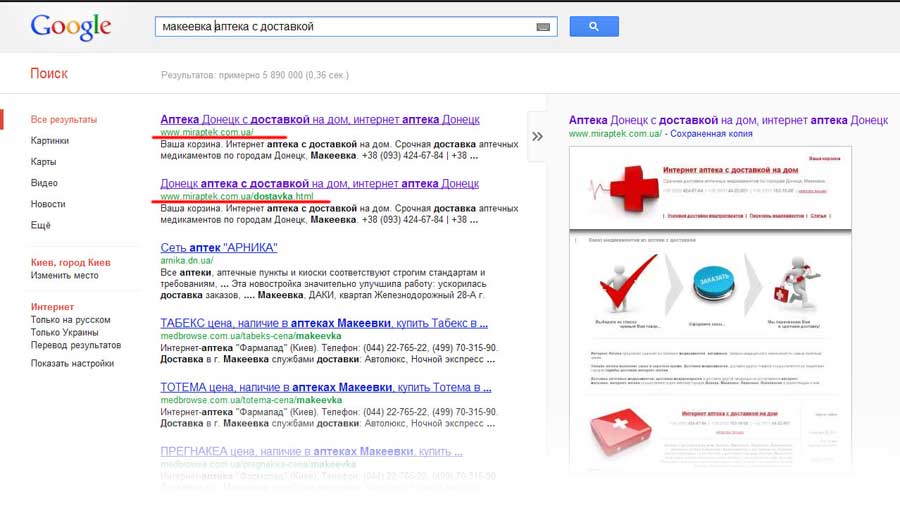Click URL 'medbrowse.com.ua/tabeks-cena/makeevka'
This screenshot has height=523, width=900.
251,336
